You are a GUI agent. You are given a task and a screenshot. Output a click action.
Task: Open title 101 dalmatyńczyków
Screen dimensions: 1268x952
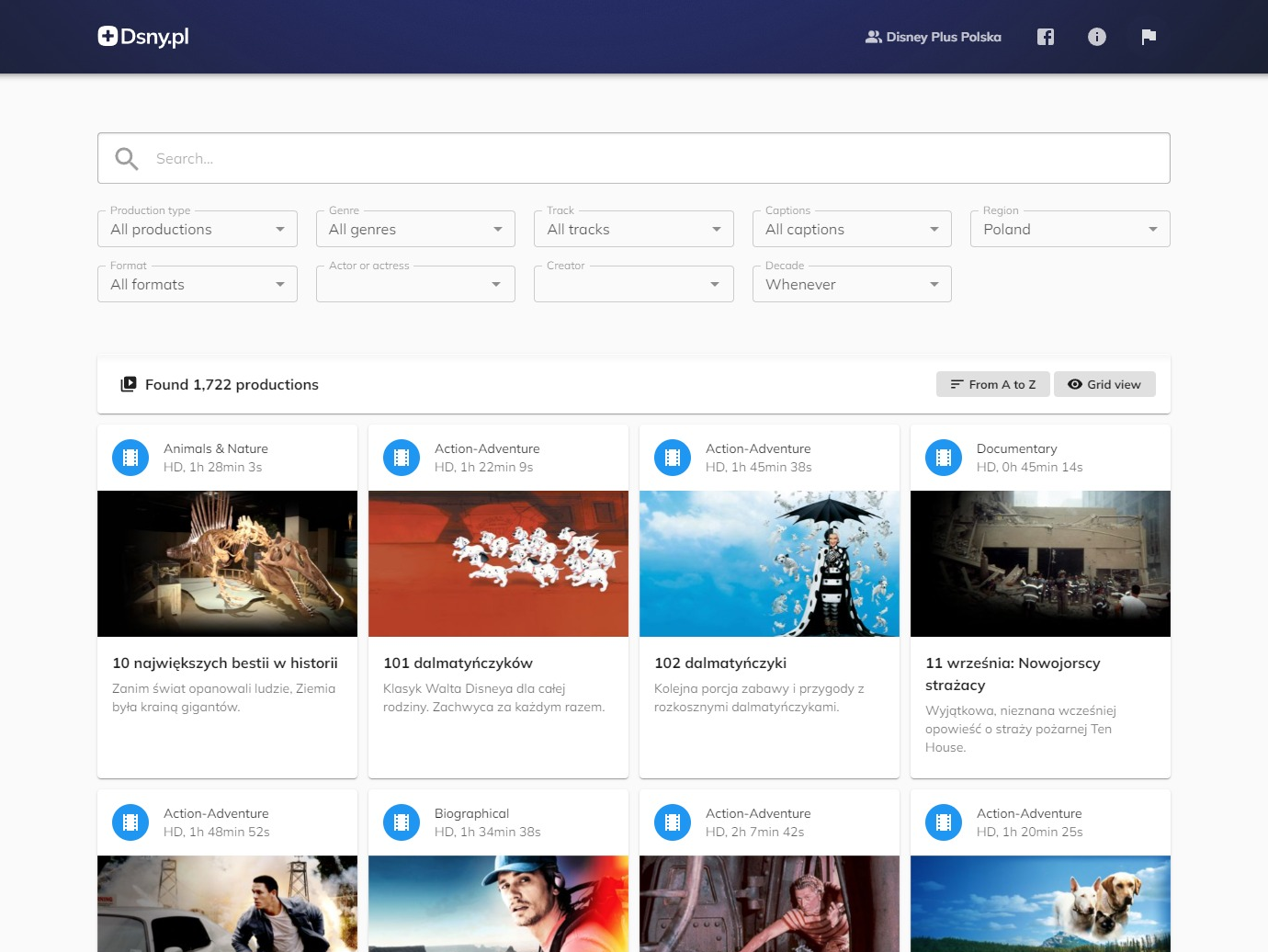(x=458, y=663)
